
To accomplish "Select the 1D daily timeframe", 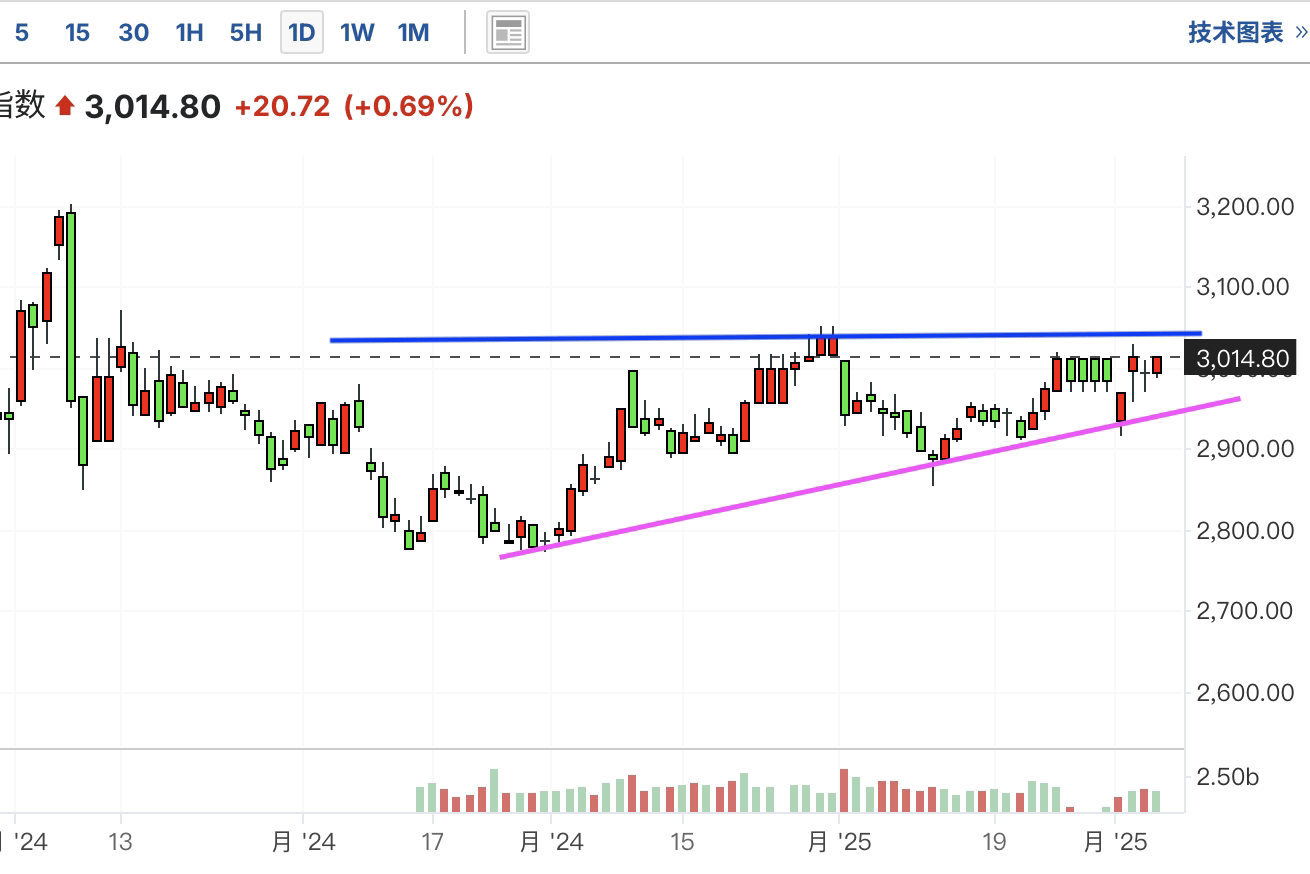I will click(301, 33).
